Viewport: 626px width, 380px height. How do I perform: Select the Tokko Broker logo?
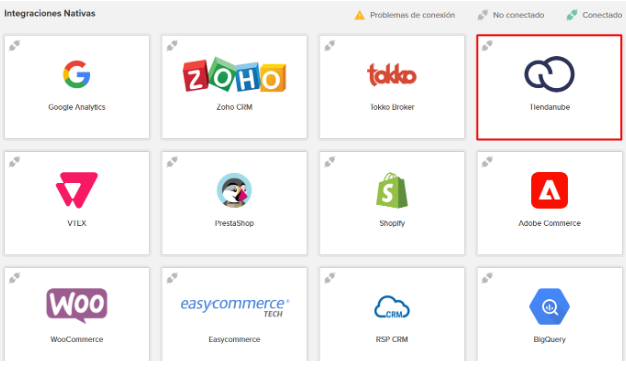pyautogui.click(x=392, y=75)
